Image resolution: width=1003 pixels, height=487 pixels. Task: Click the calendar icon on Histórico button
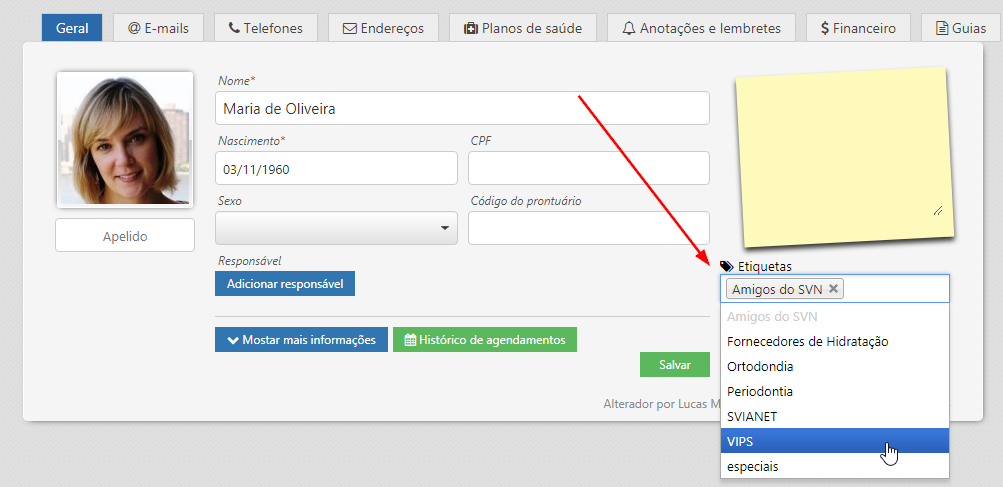click(x=411, y=340)
